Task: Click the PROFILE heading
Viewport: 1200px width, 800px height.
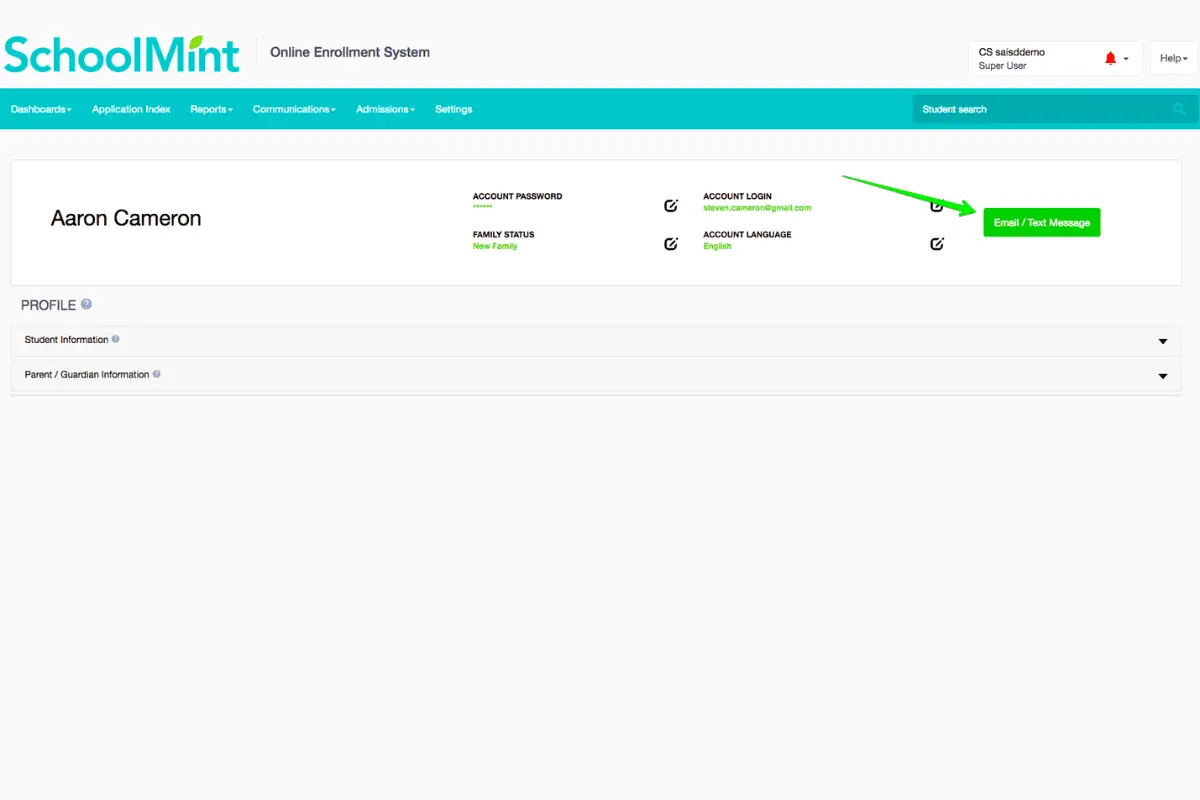Action: 49,305
